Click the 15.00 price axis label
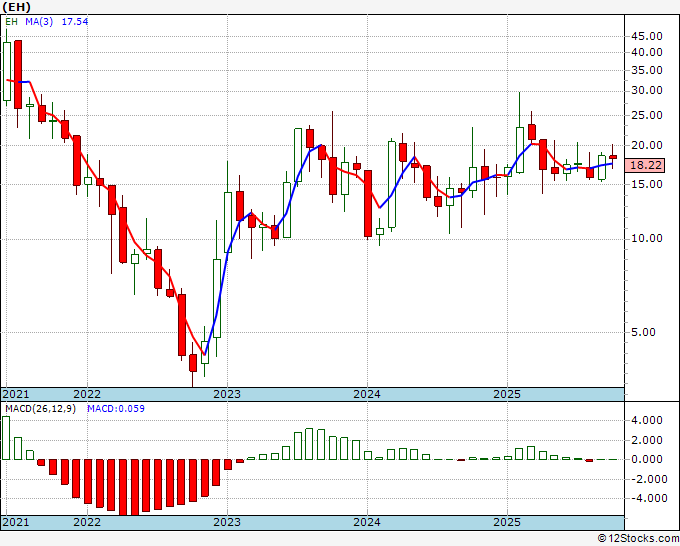The image size is (680, 546). 647,184
